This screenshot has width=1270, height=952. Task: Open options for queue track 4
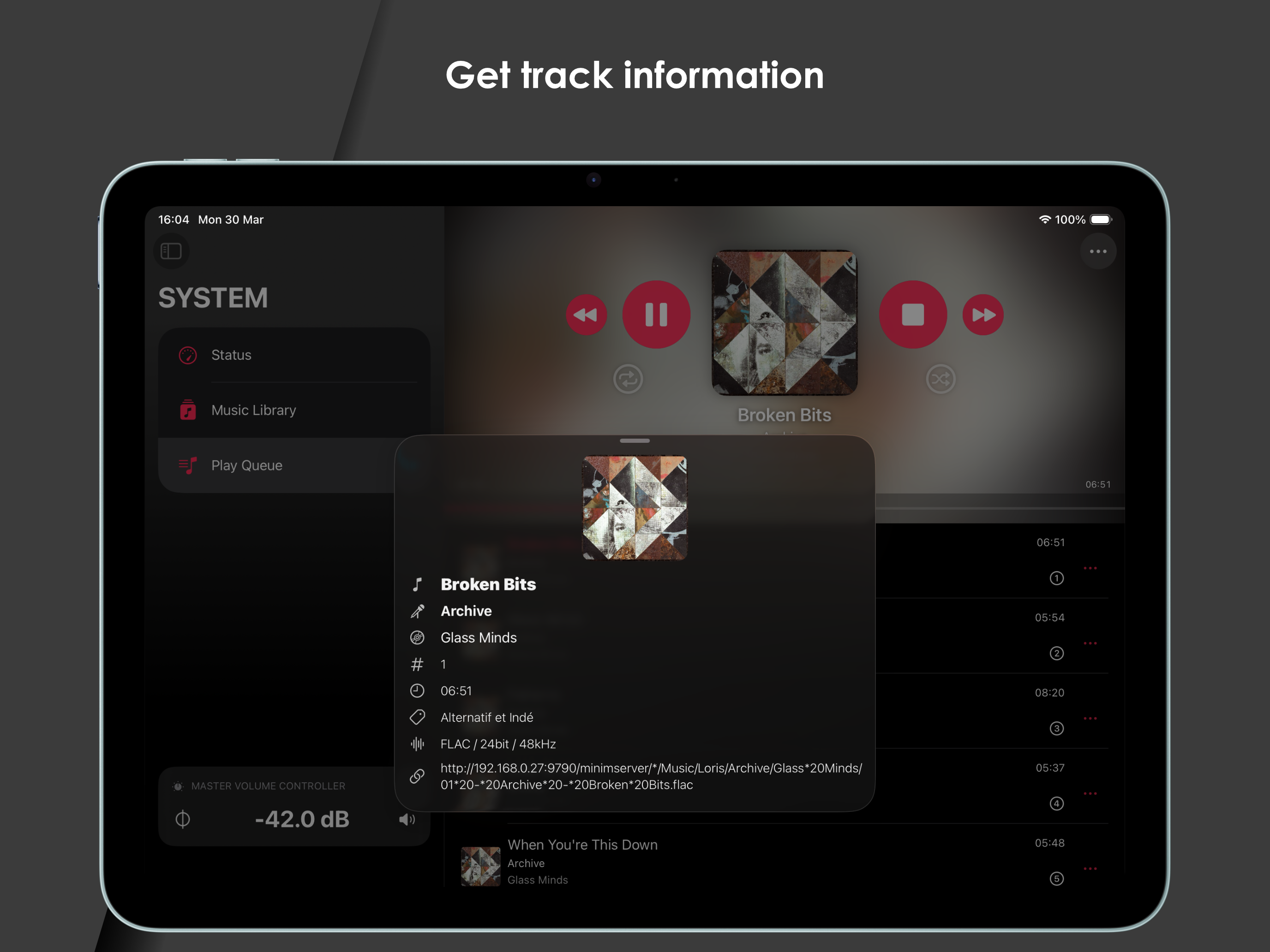pyautogui.click(x=1090, y=794)
